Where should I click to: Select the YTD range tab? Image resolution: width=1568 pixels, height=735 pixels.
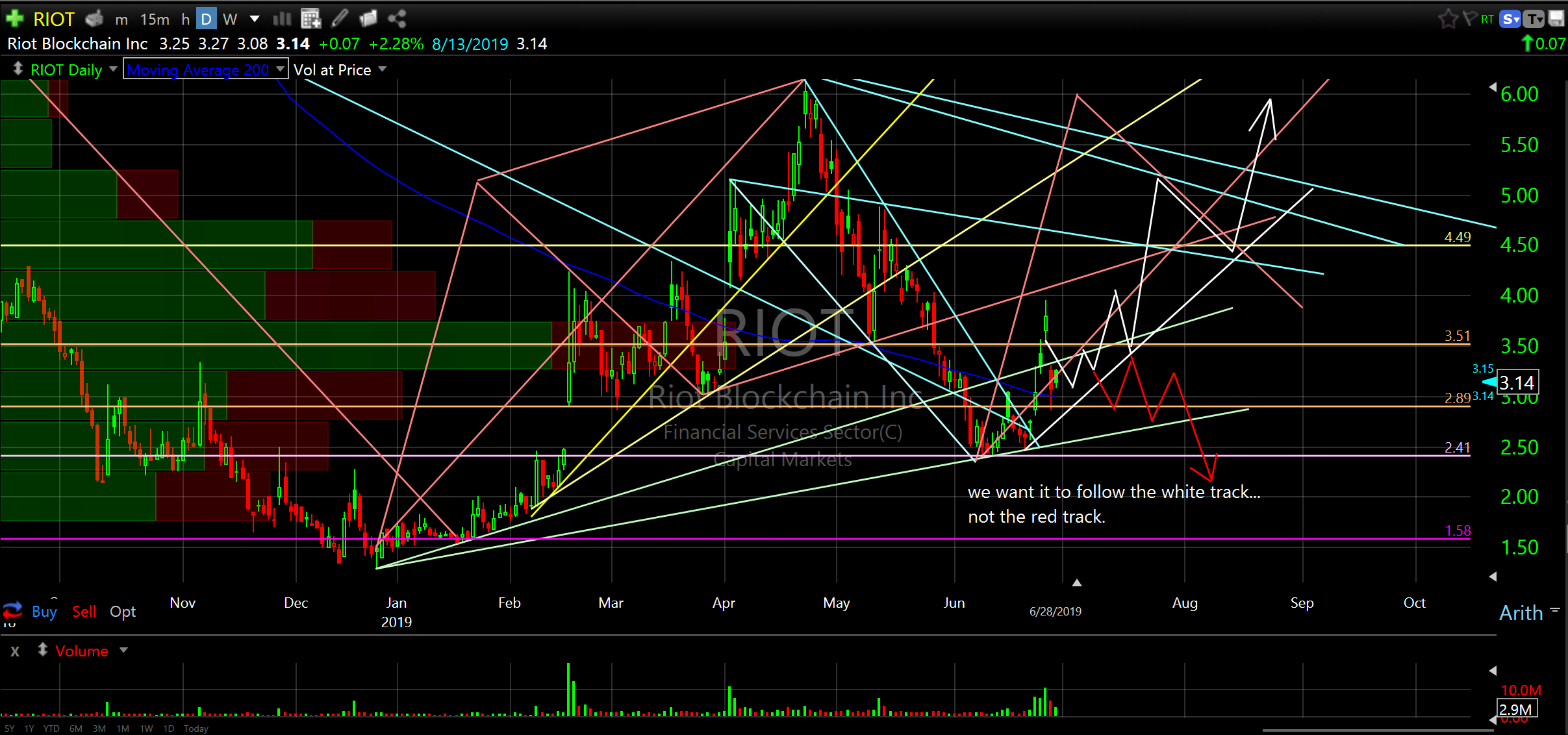click(51, 729)
